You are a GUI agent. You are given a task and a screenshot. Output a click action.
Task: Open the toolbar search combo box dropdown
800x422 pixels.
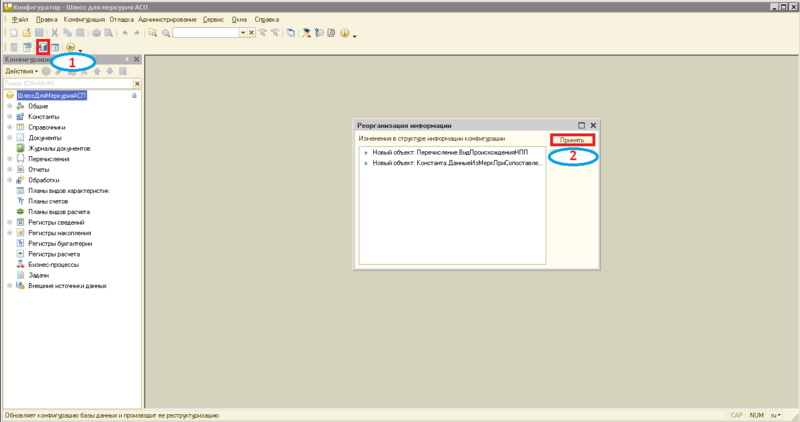[243, 33]
